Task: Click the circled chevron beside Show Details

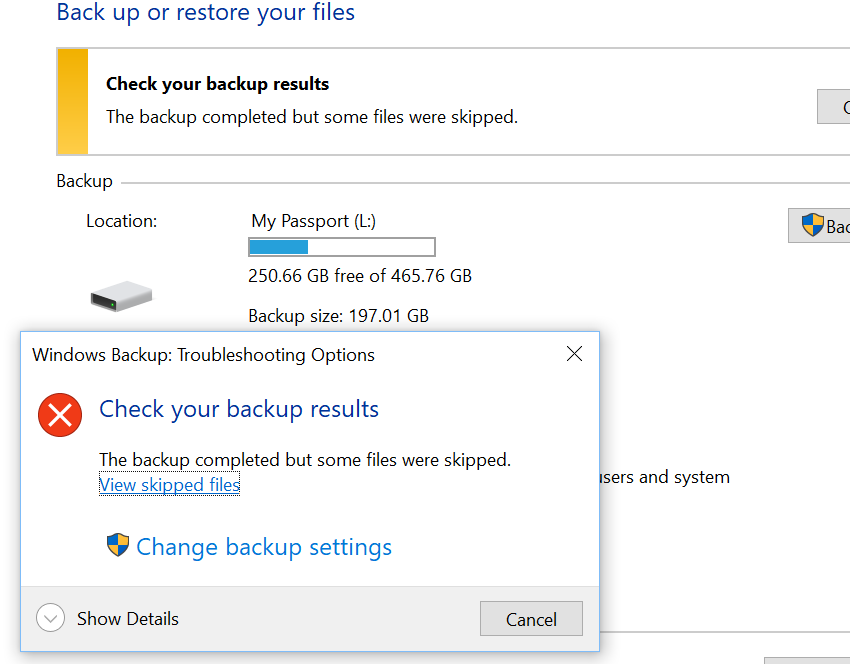Action: 50,618
